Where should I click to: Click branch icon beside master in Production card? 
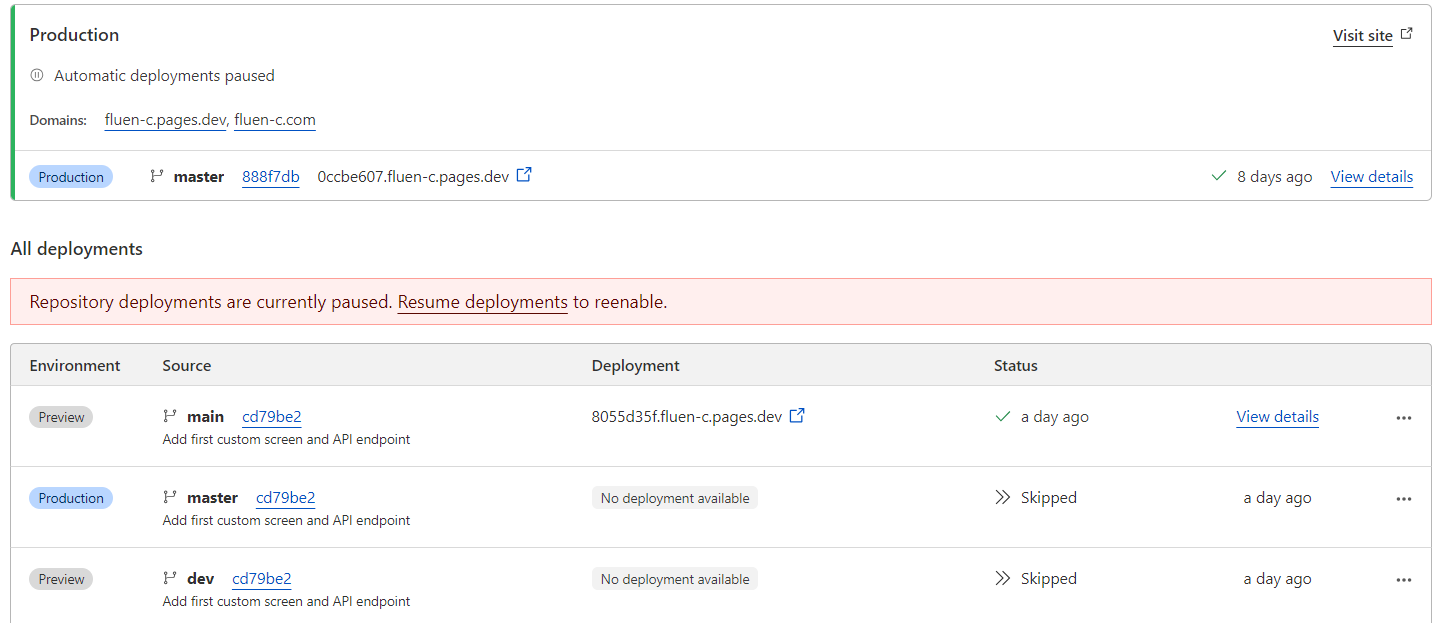pos(157,176)
